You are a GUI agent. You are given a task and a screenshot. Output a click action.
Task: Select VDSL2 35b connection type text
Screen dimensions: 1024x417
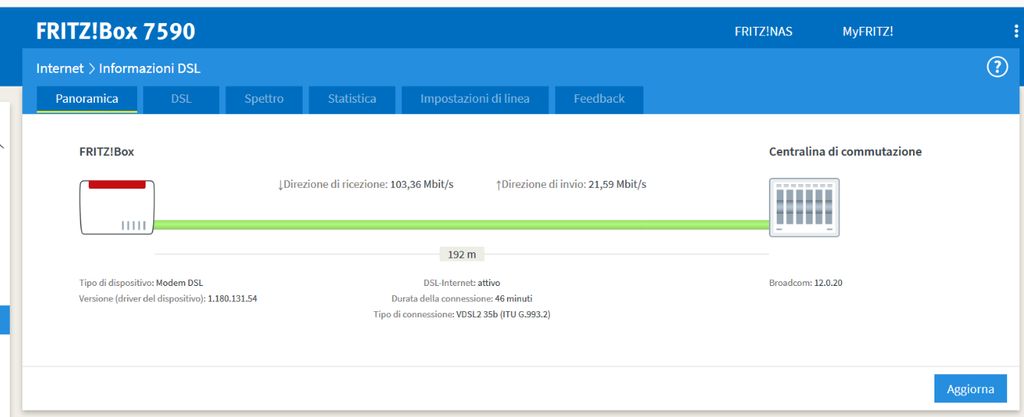coord(503,315)
